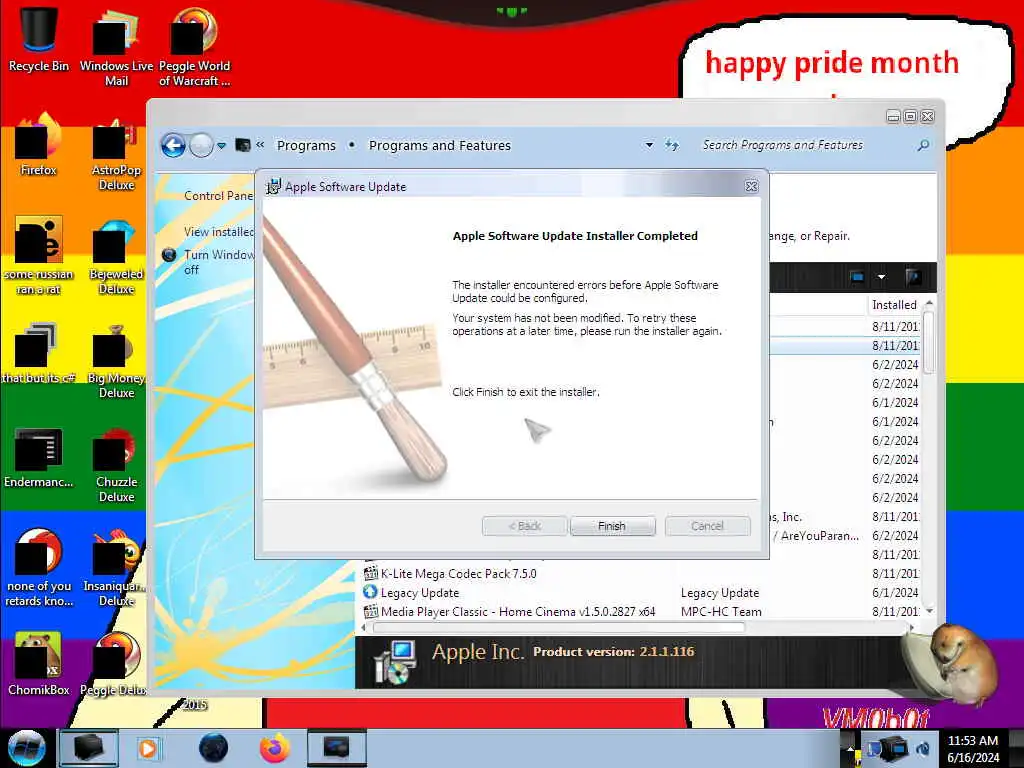
Task: Select the Windows Live Mail desktop icon
Action: point(116,46)
